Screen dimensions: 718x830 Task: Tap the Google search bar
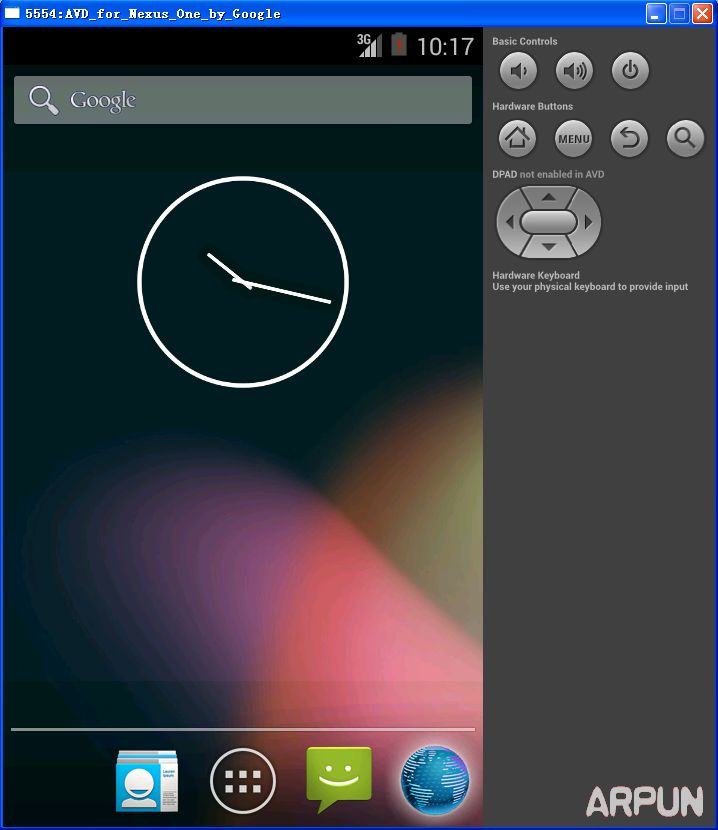243,100
